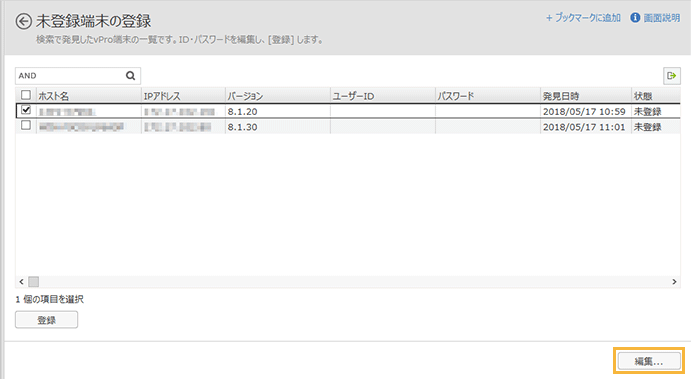Go back using the circled arrow icon
The width and height of the screenshot is (691, 379).
click(24, 21)
